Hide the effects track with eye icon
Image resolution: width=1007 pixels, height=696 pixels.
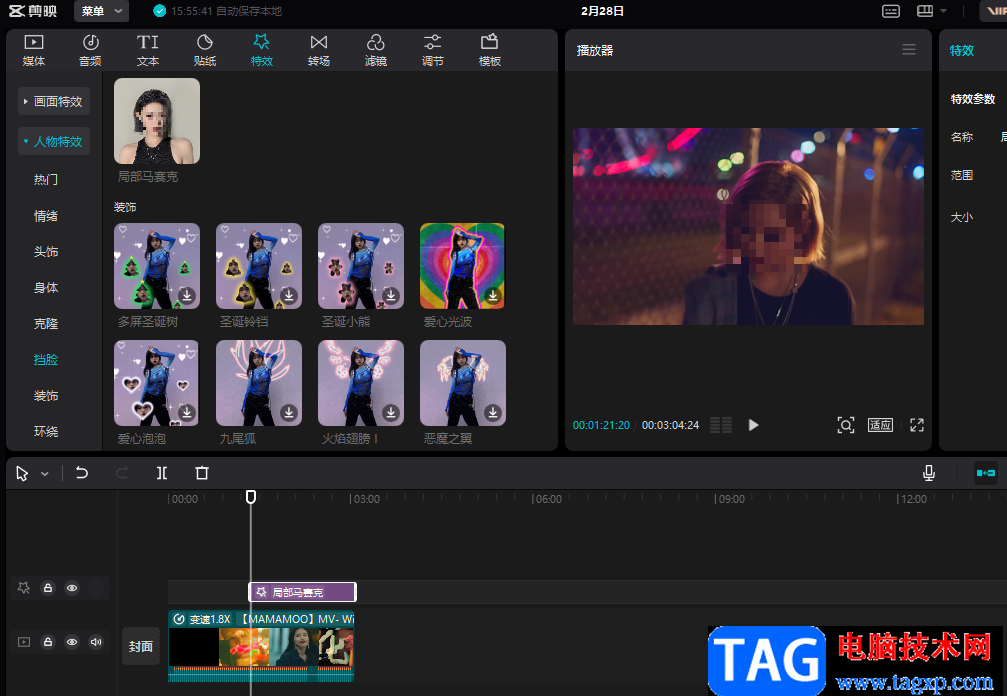[72, 588]
